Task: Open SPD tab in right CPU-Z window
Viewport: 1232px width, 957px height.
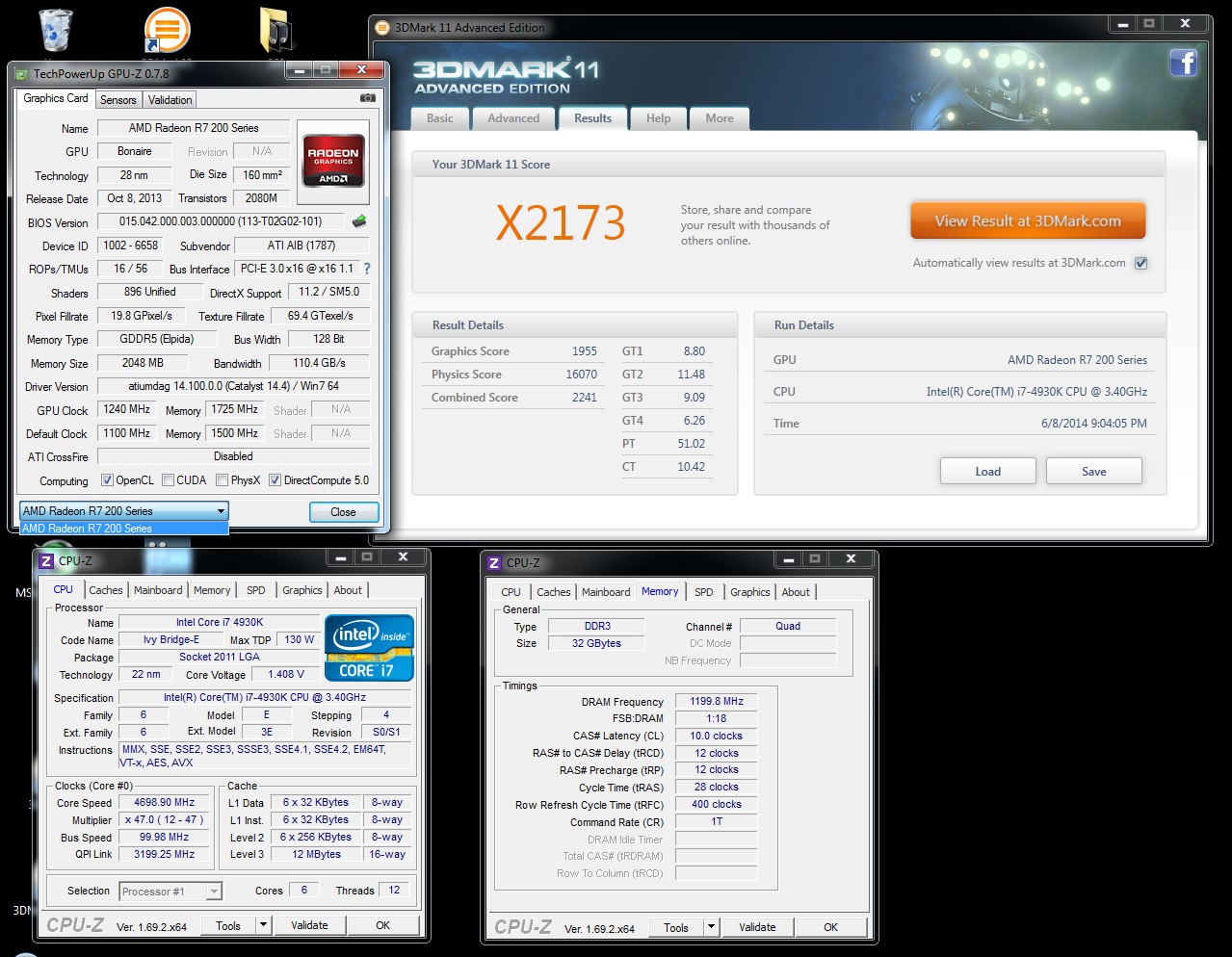Action: click(x=704, y=592)
